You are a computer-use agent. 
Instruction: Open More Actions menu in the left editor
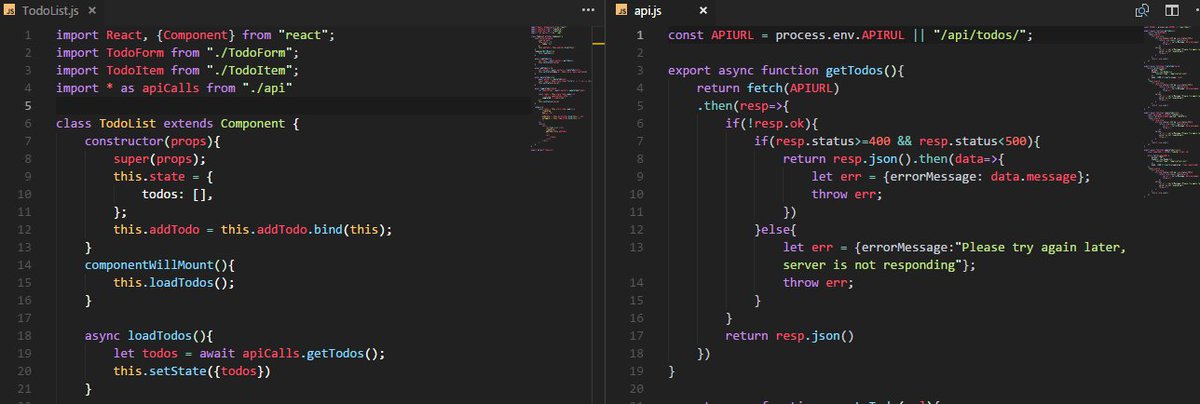coord(587,10)
